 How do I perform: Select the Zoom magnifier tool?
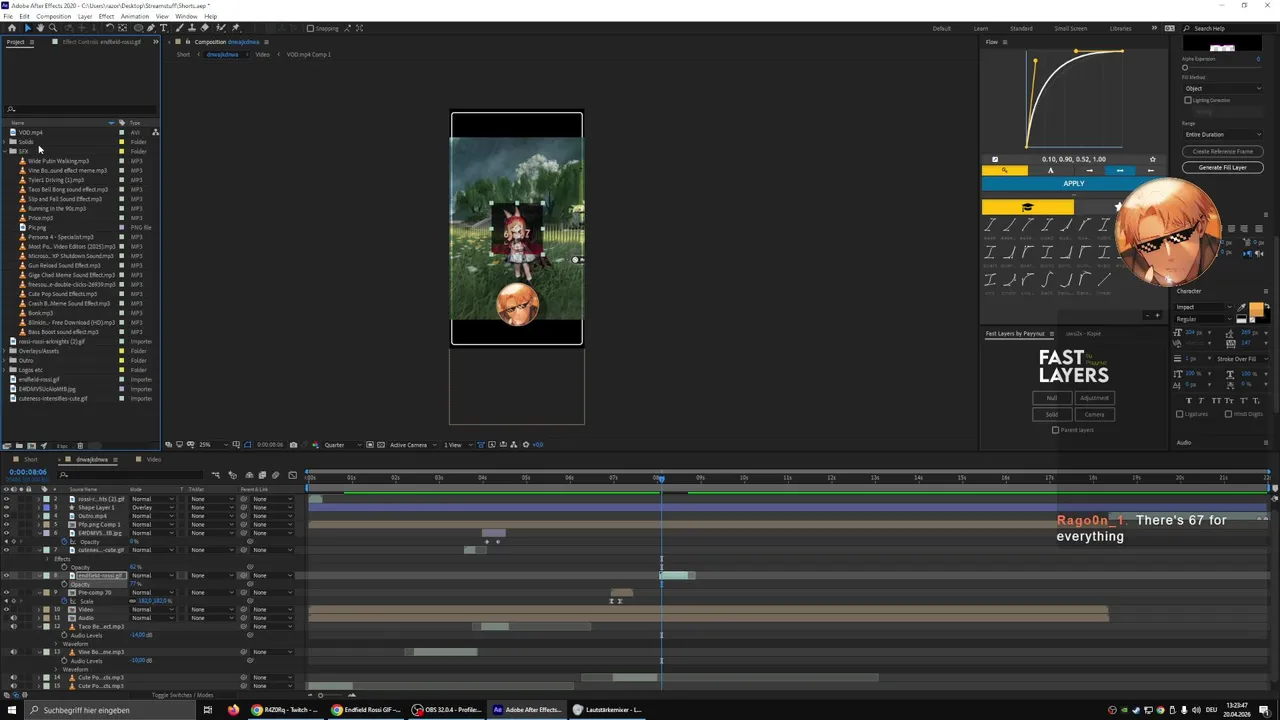pos(53,28)
